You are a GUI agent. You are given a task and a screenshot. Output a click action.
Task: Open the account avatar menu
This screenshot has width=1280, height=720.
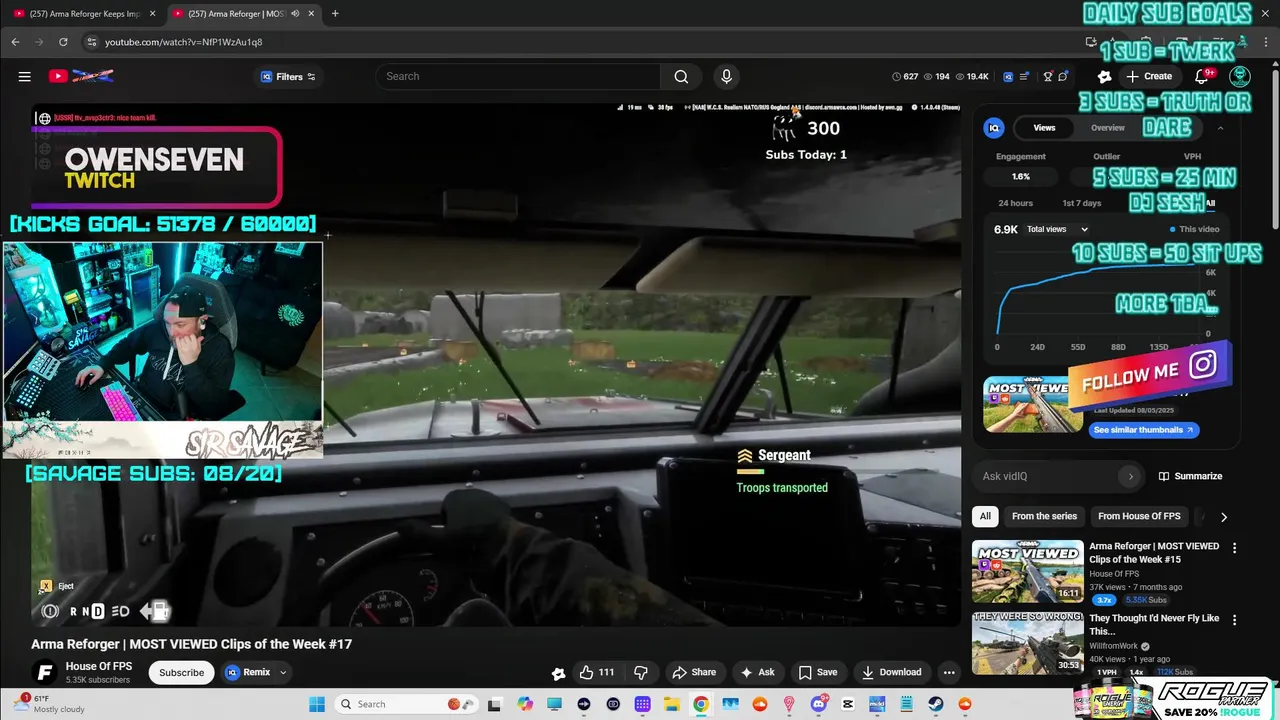click(x=1240, y=76)
